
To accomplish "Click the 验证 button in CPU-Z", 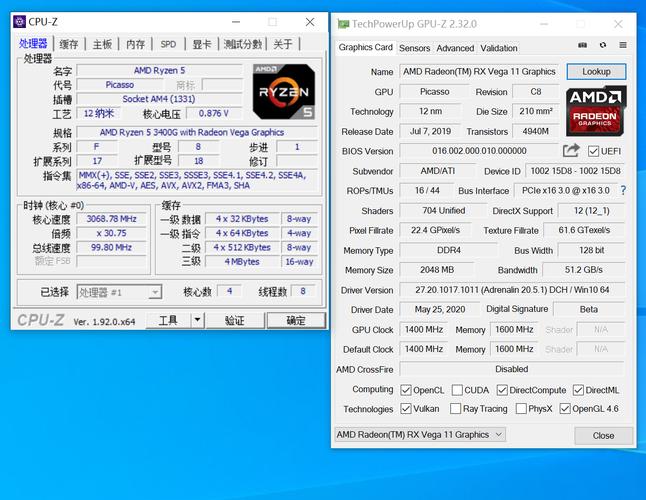I will (234, 320).
